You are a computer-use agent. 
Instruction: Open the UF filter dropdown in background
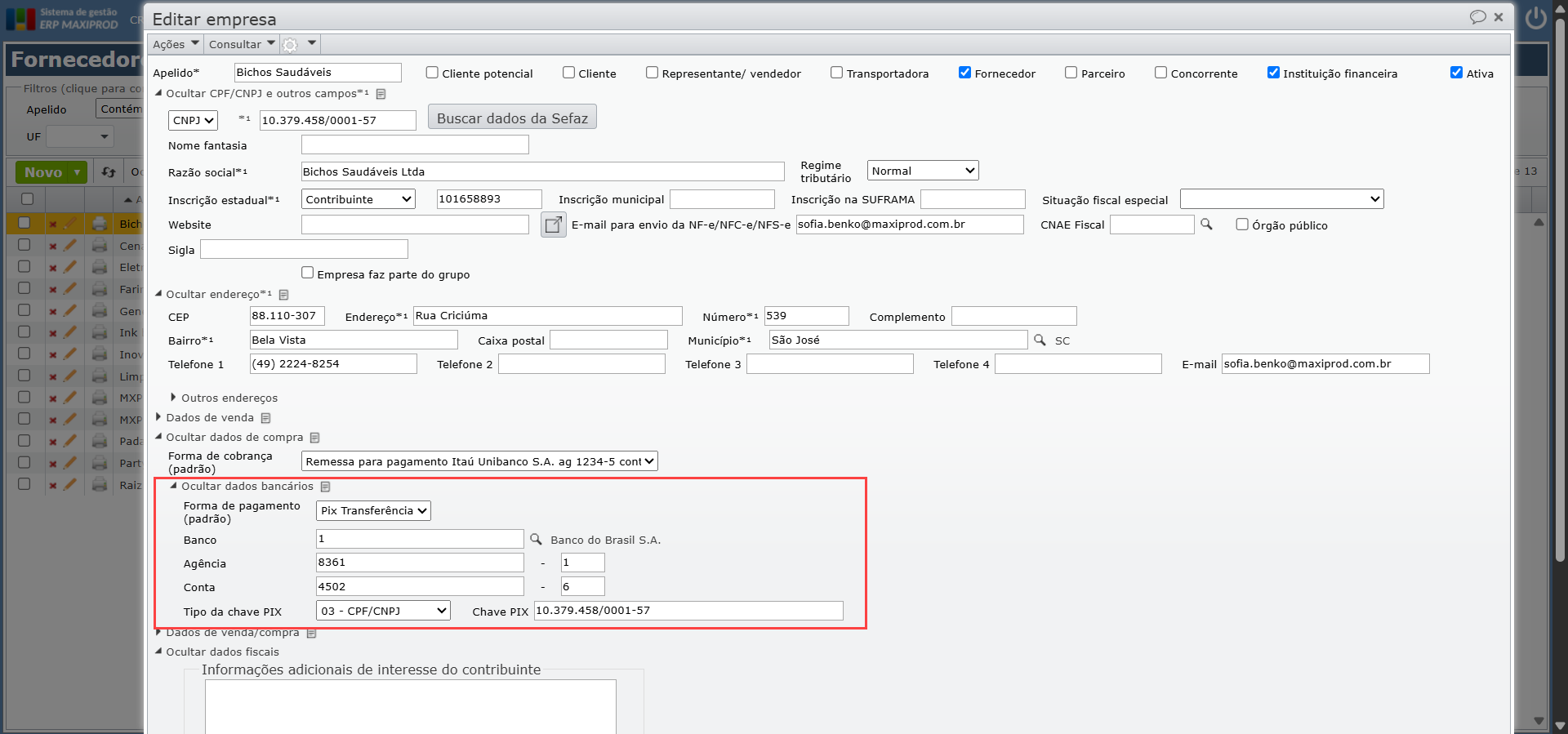click(x=79, y=136)
